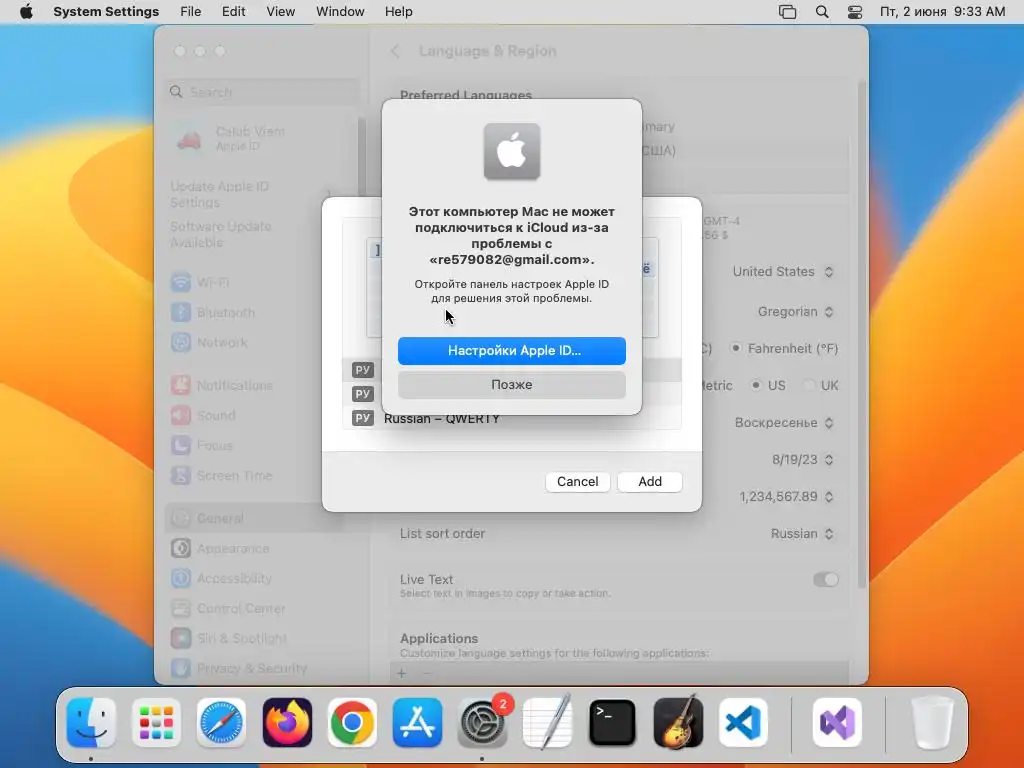Open the Apple menu

point(26,12)
